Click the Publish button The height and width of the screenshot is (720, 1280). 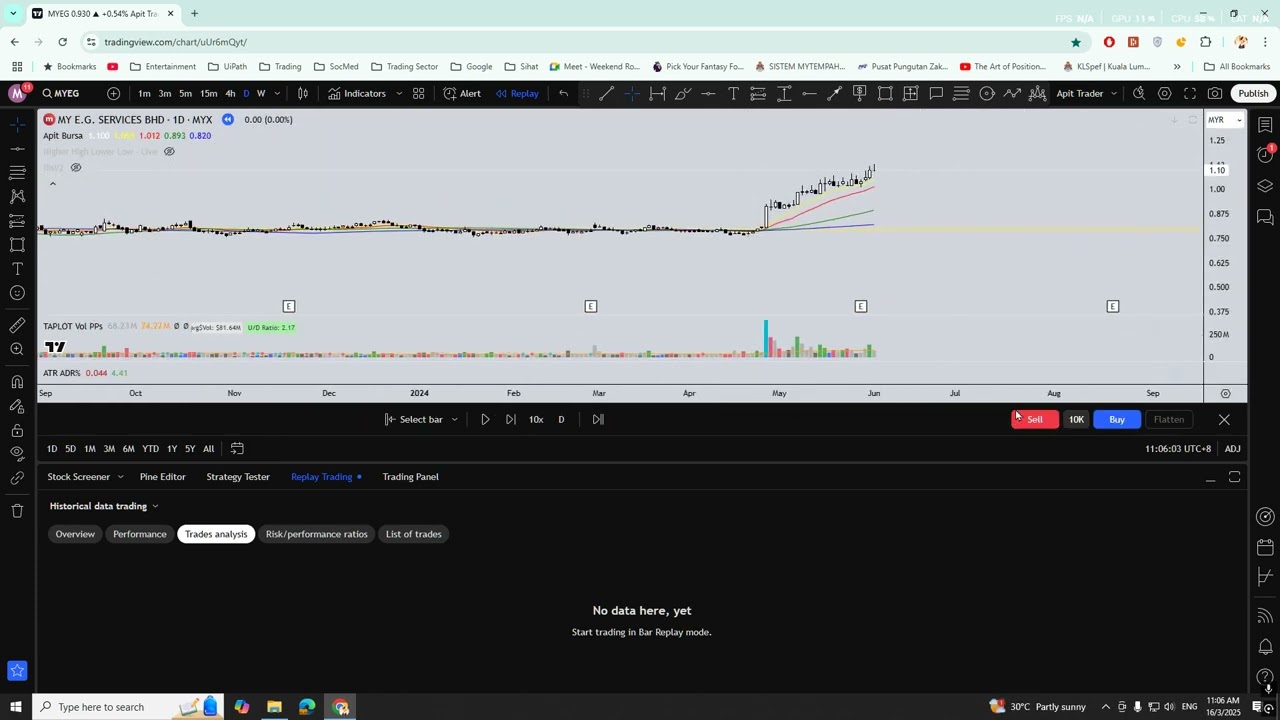pyautogui.click(x=1253, y=93)
